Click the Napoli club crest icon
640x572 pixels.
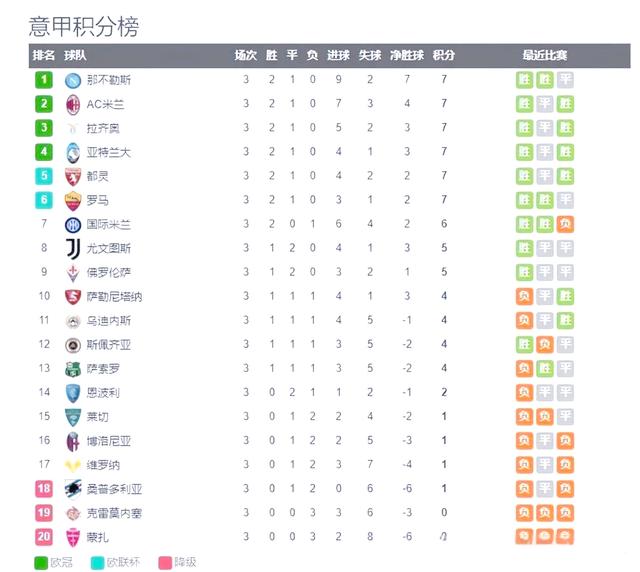[73, 80]
